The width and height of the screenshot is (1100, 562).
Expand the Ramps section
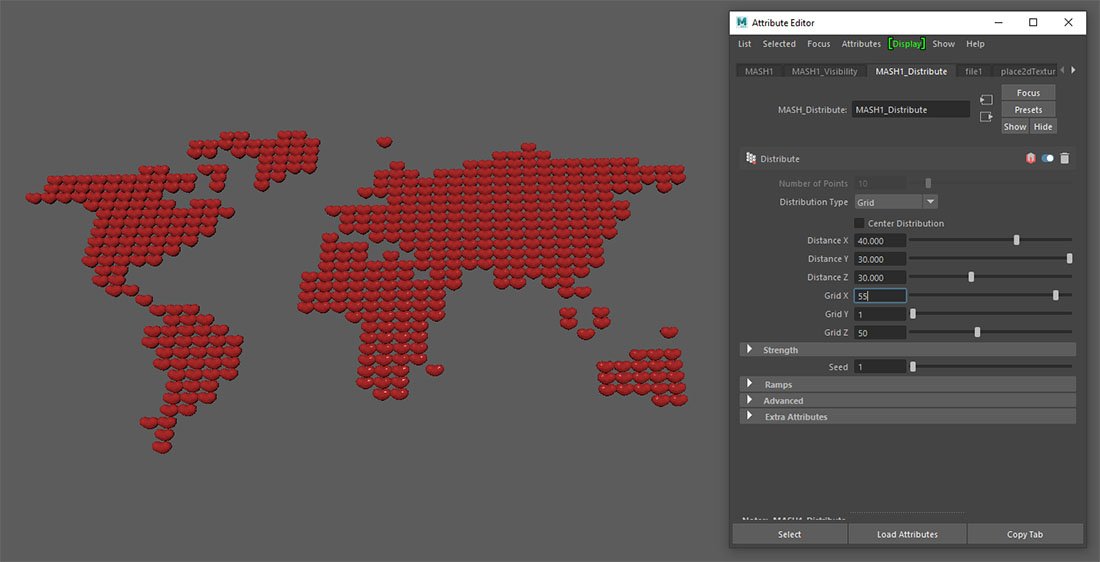pyautogui.click(x=749, y=384)
